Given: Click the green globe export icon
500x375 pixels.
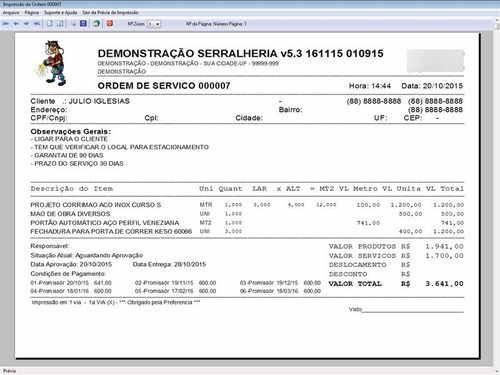Looking at the screenshot, I should click(x=97, y=23).
